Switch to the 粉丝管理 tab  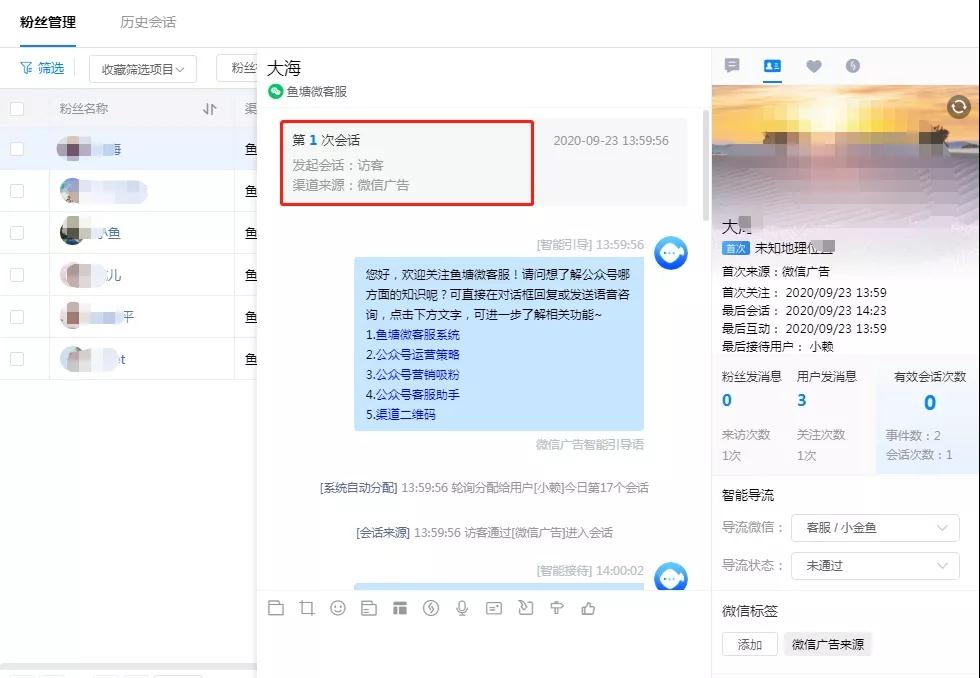click(48, 22)
